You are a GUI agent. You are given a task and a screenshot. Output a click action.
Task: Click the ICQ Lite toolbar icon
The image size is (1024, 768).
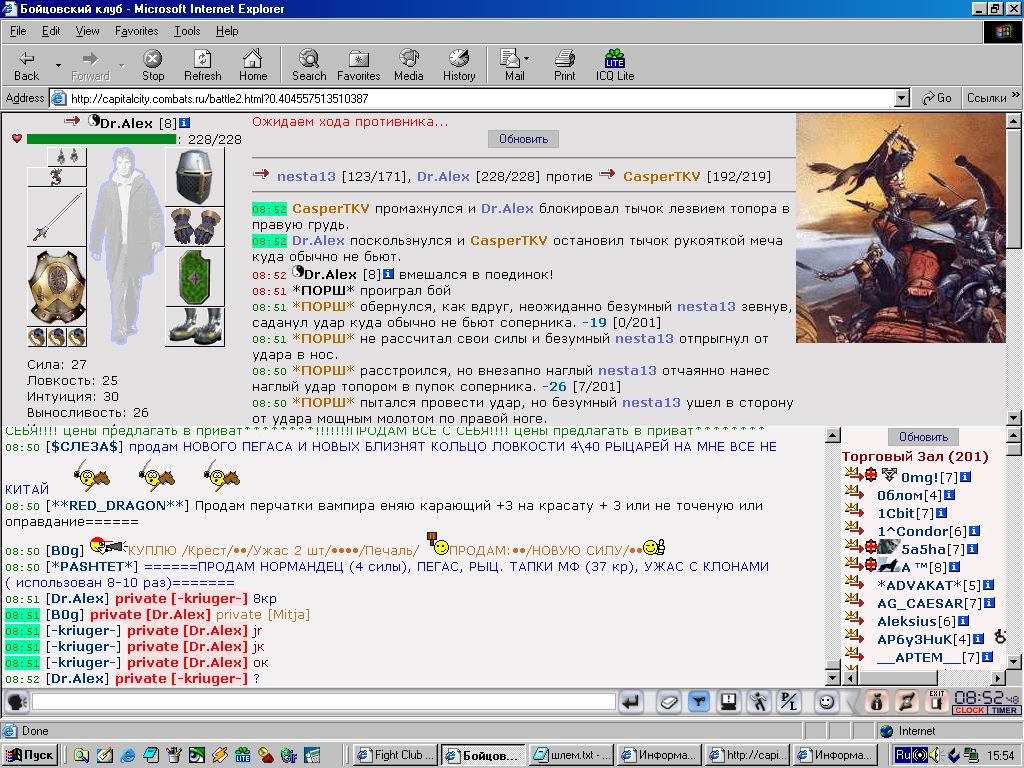click(615, 65)
